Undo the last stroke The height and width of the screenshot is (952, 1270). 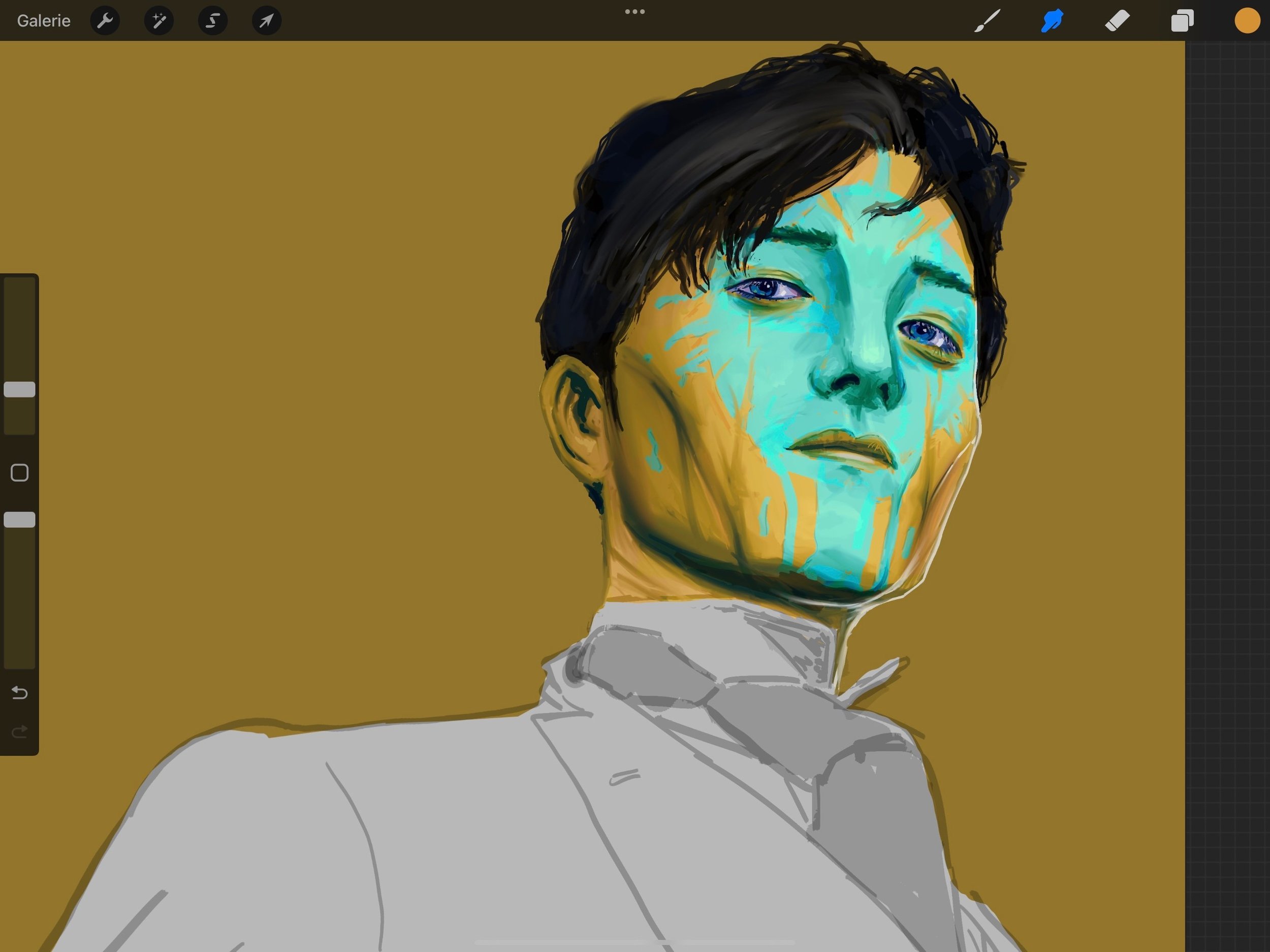coord(19,692)
